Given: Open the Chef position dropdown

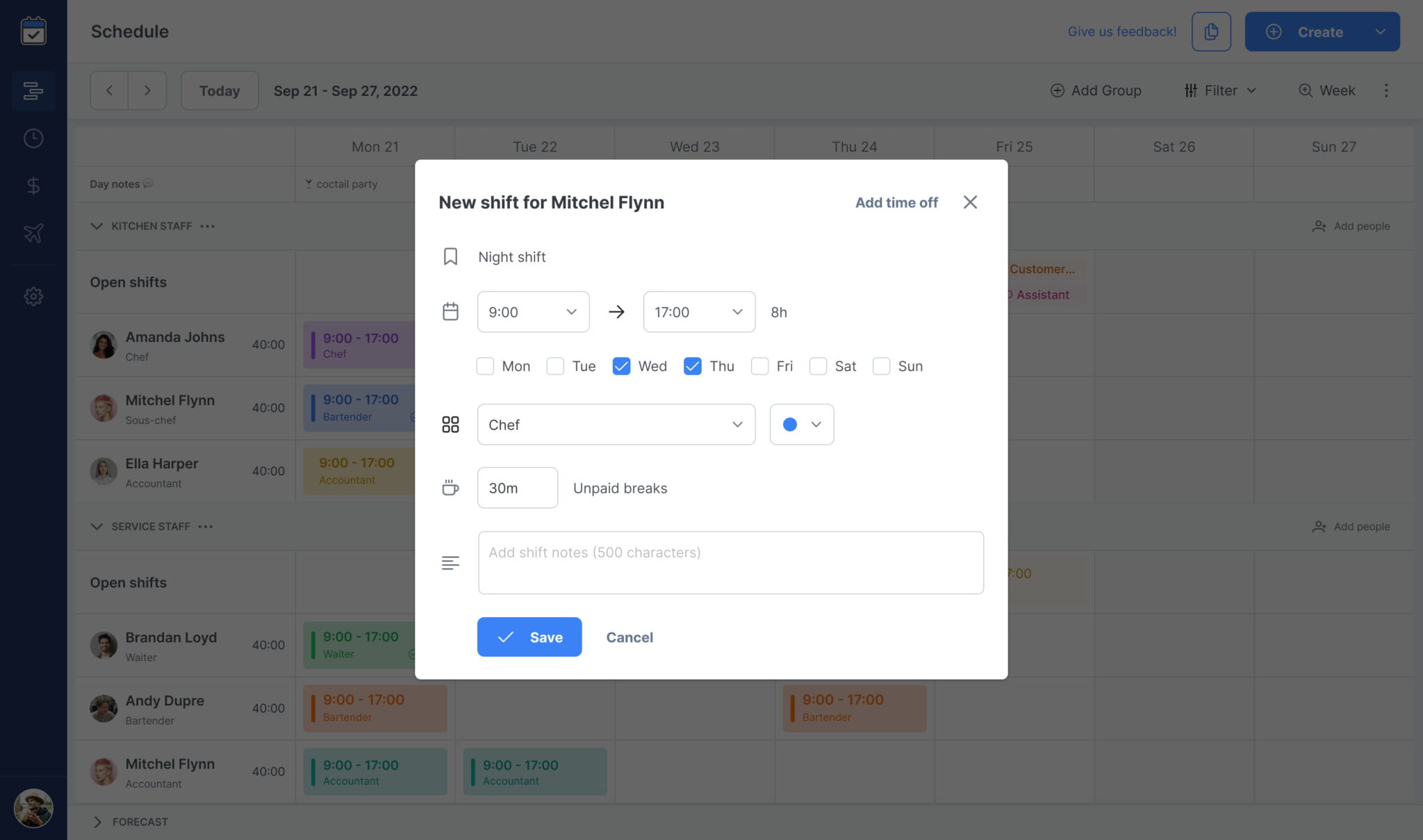Looking at the screenshot, I should [616, 425].
